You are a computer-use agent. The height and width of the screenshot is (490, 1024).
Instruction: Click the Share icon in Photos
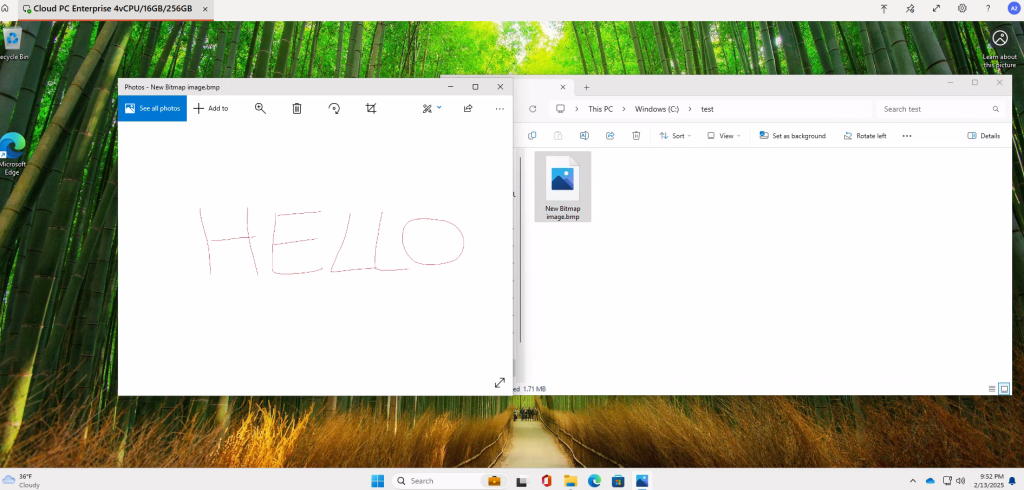pyautogui.click(x=468, y=108)
